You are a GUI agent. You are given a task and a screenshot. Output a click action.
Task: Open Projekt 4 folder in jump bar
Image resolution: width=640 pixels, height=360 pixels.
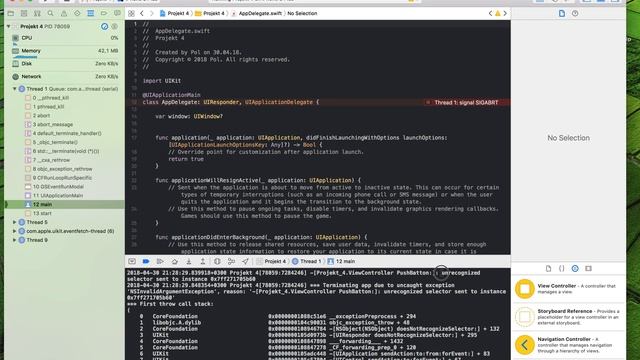(x=210, y=13)
